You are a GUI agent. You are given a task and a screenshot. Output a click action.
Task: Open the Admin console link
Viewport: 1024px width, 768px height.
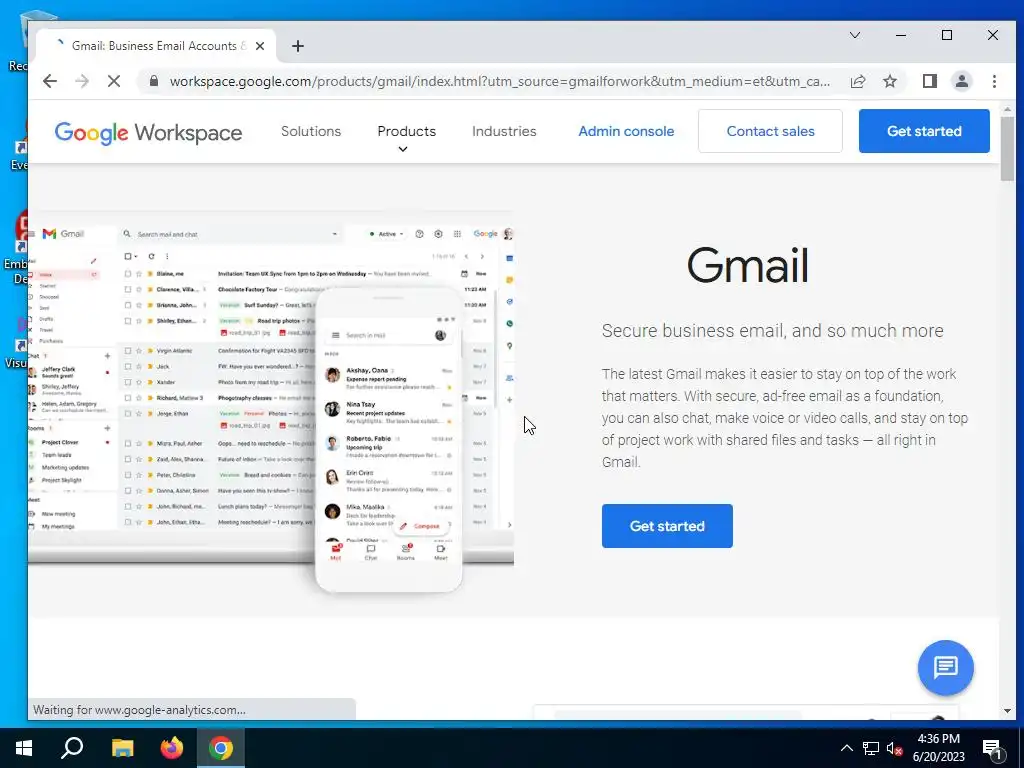626,131
